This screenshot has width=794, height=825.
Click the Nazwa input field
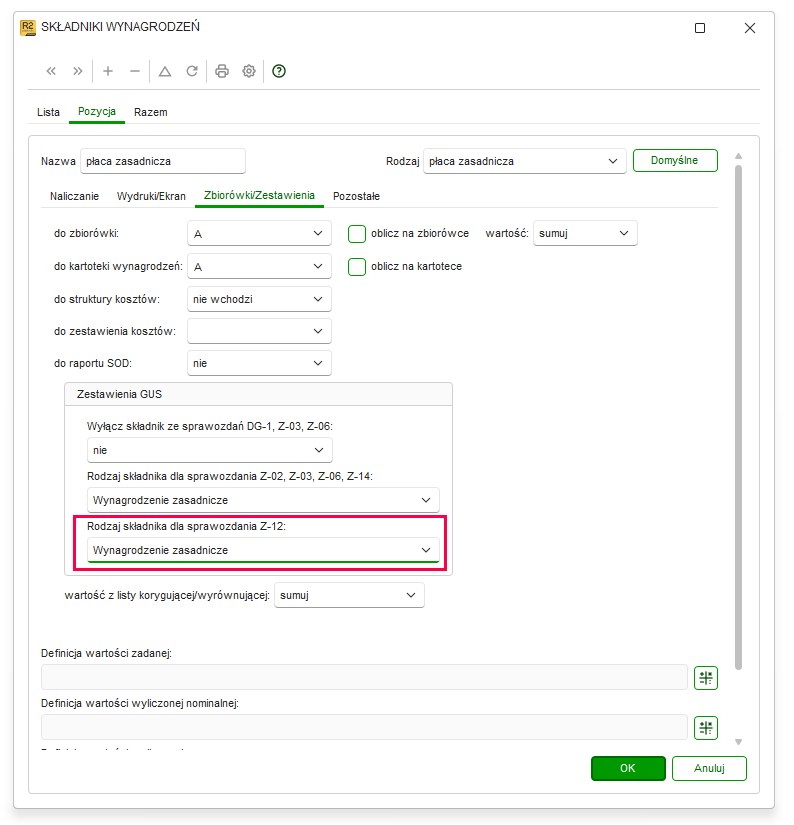163,161
